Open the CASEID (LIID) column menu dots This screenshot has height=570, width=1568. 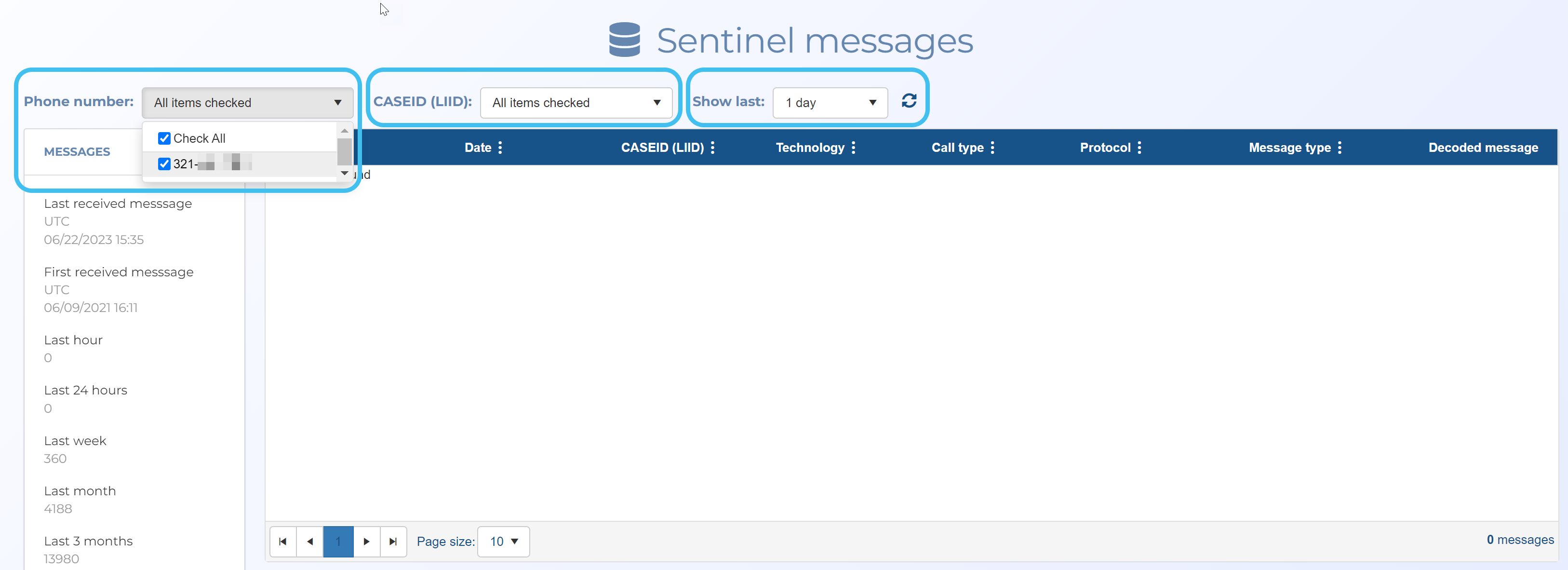tap(712, 148)
